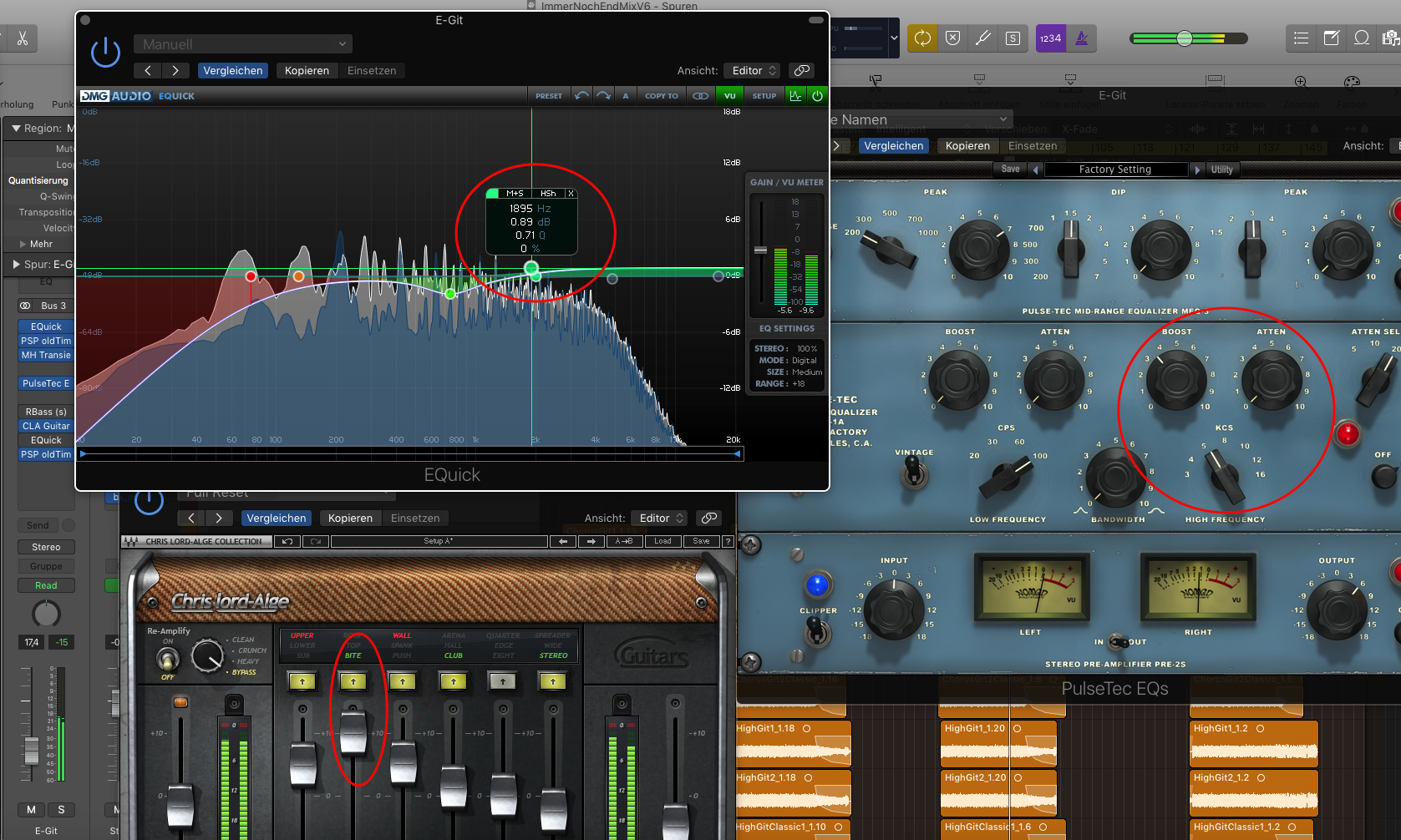Open the note pad icon
Image resolution: width=1401 pixels, height=840 pixels.
[x=1332, y=38]
